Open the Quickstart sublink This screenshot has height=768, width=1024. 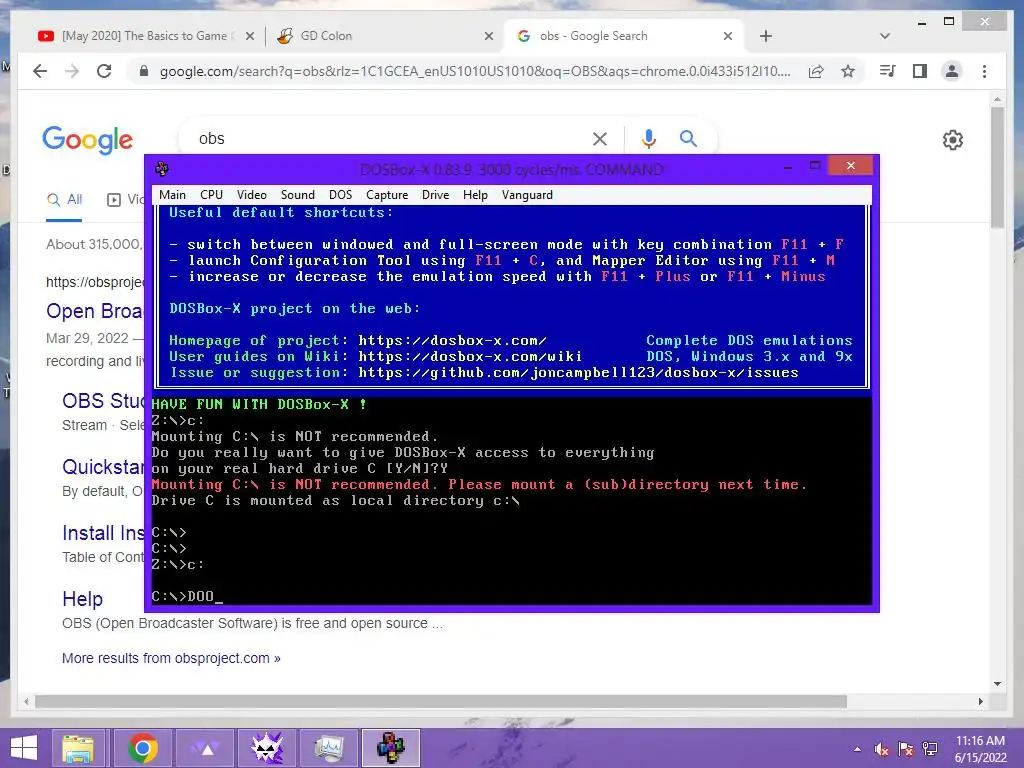103,467
